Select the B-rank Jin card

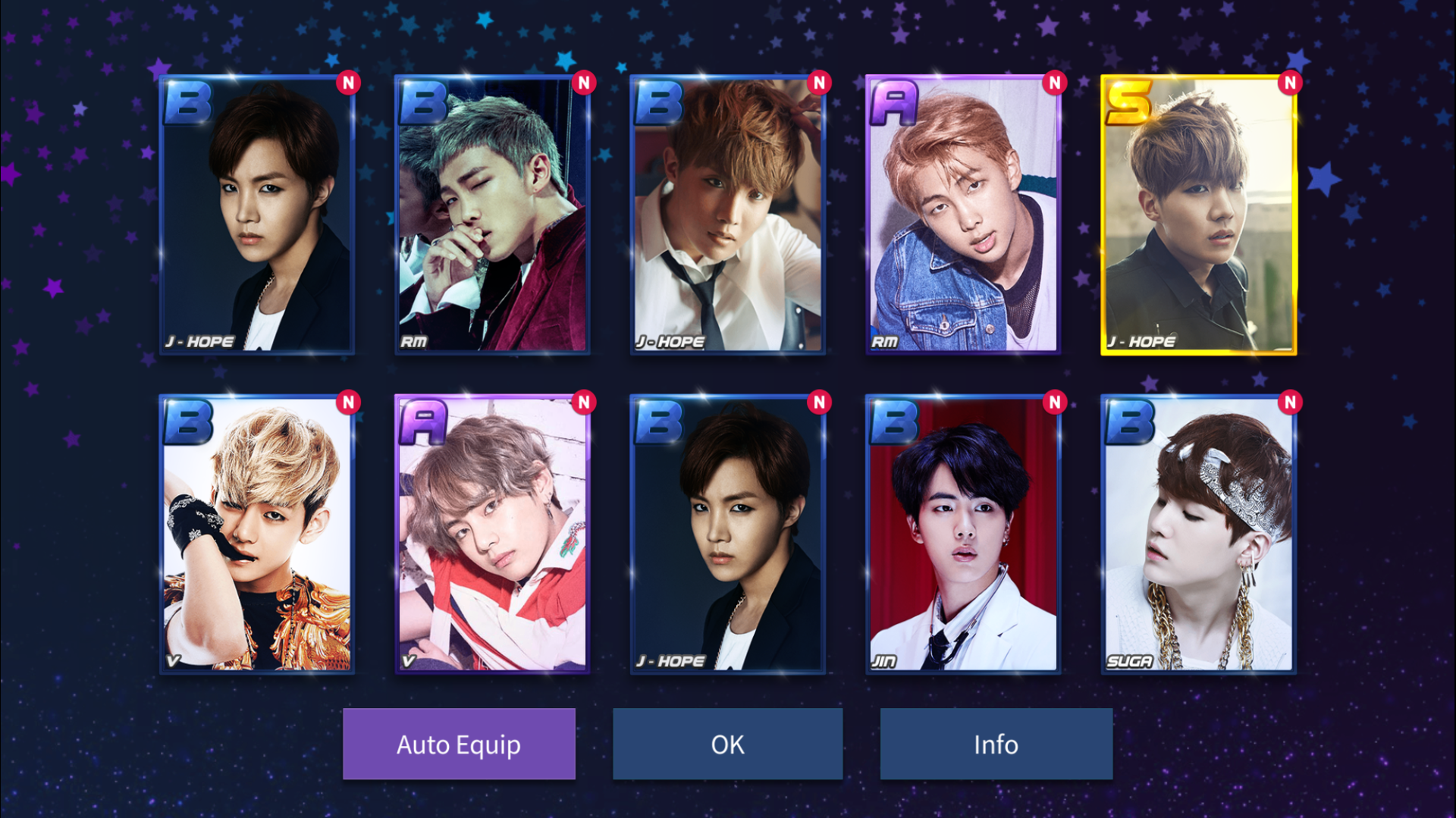click(x=963, y=534)
